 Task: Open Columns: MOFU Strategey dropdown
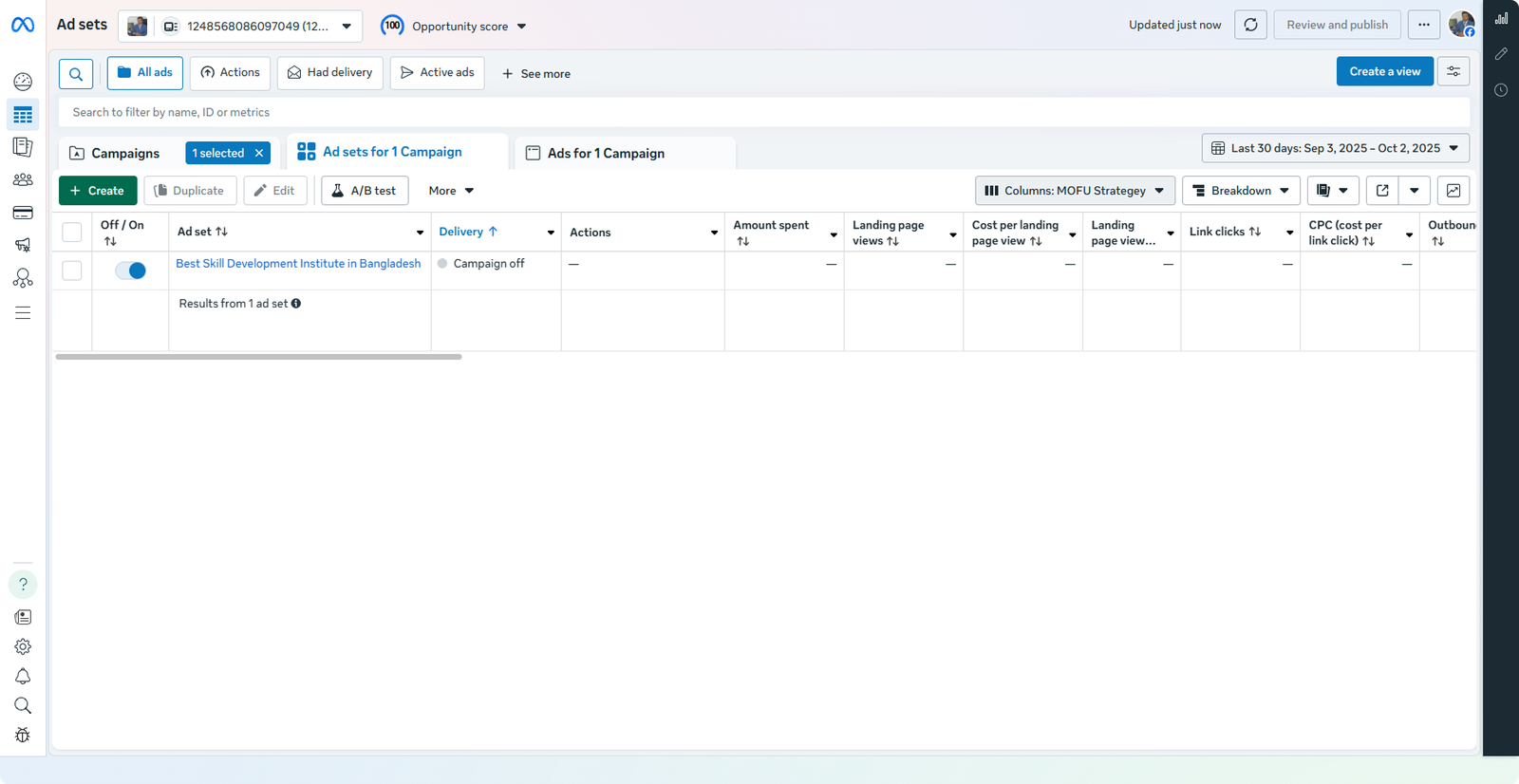click(1075, 191)
